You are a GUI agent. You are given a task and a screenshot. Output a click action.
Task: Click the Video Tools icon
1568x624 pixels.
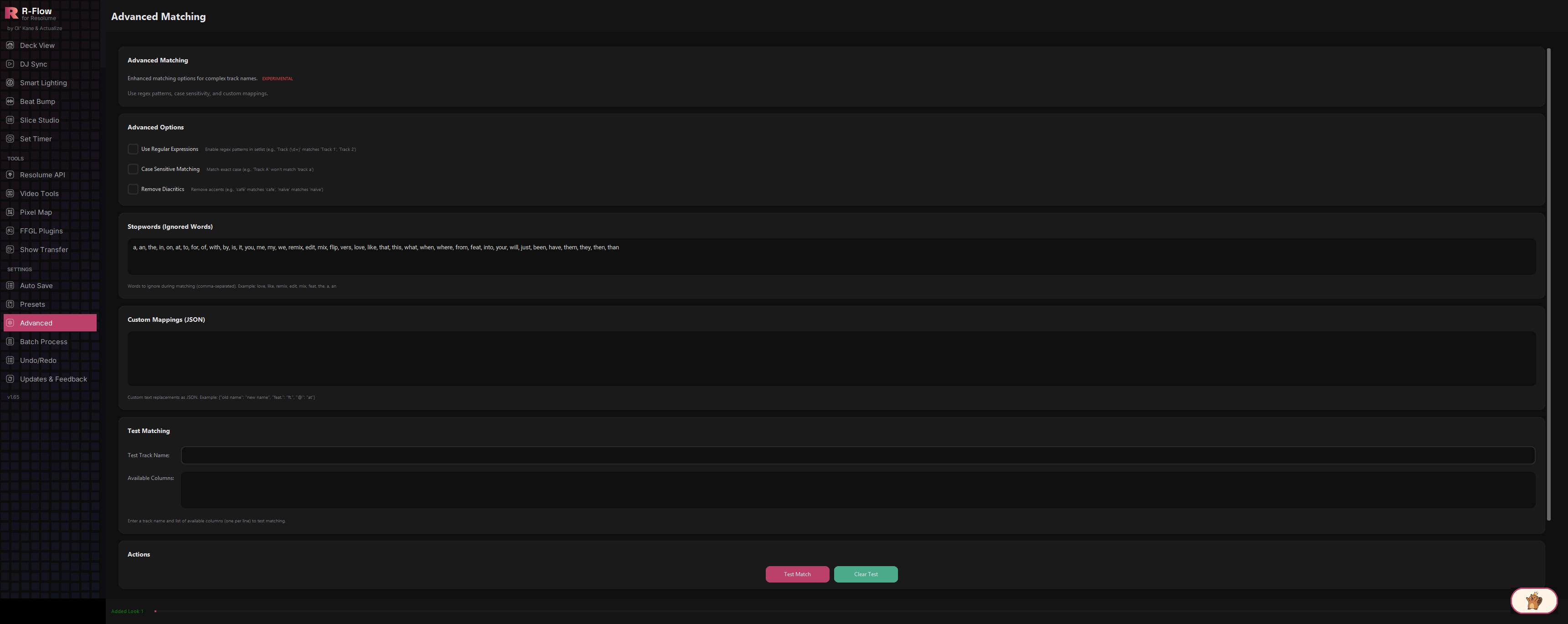click(x=10, y=194)
